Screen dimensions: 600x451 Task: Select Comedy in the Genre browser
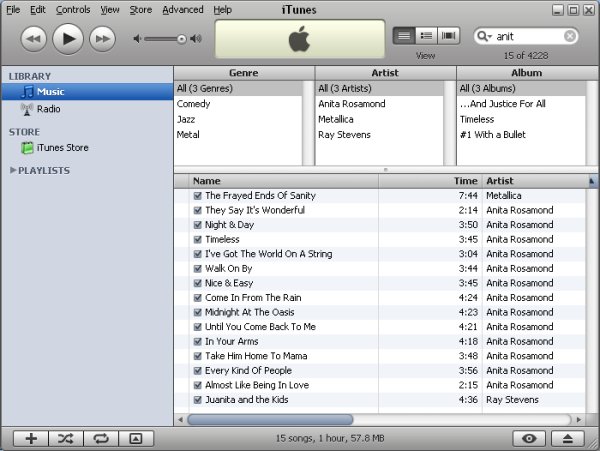238,104
